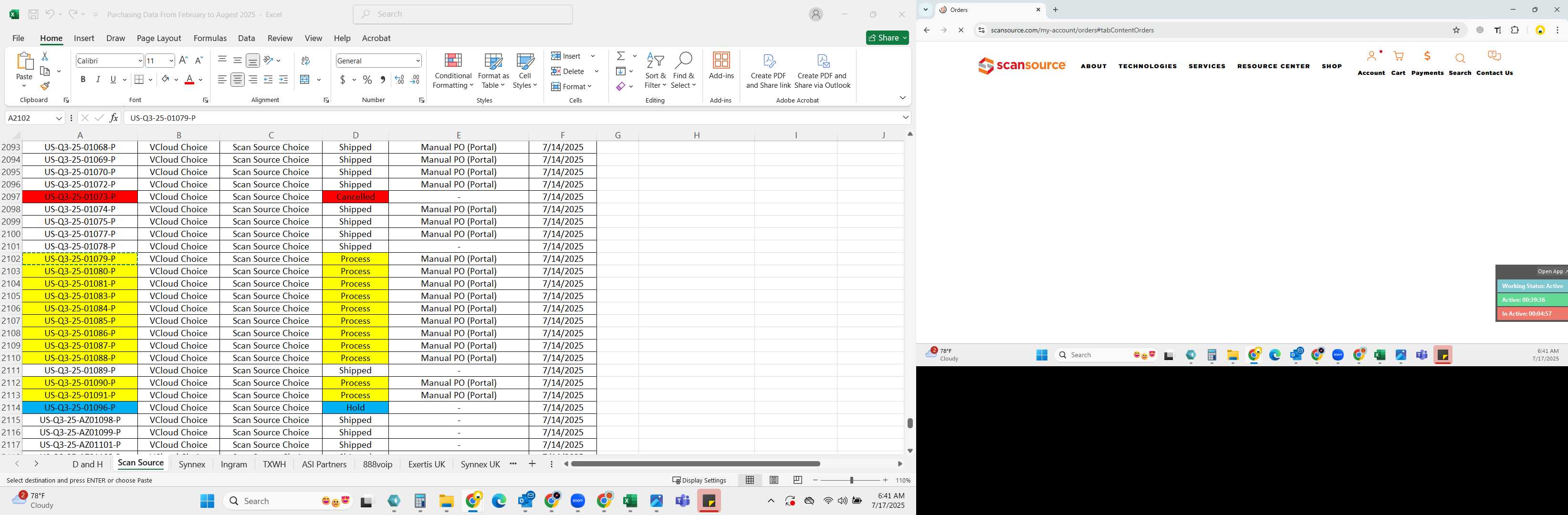Click the Name Box showing A2102
The height and width of the screenshot is (515, 1568).
click(35, 118)
